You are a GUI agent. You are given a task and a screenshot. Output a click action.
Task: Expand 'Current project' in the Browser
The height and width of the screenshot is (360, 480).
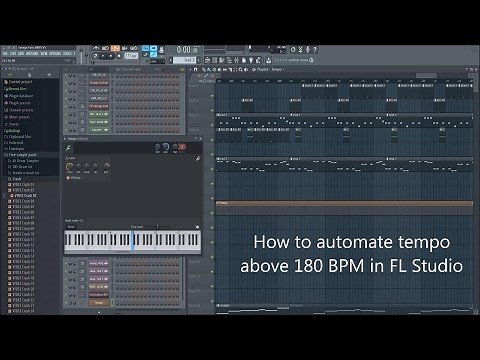[18, 81]
